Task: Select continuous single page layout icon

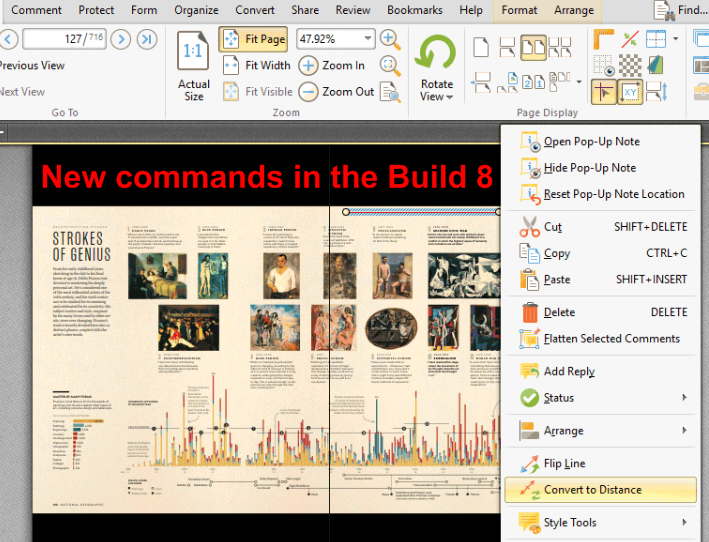Action: pos(507,47)
